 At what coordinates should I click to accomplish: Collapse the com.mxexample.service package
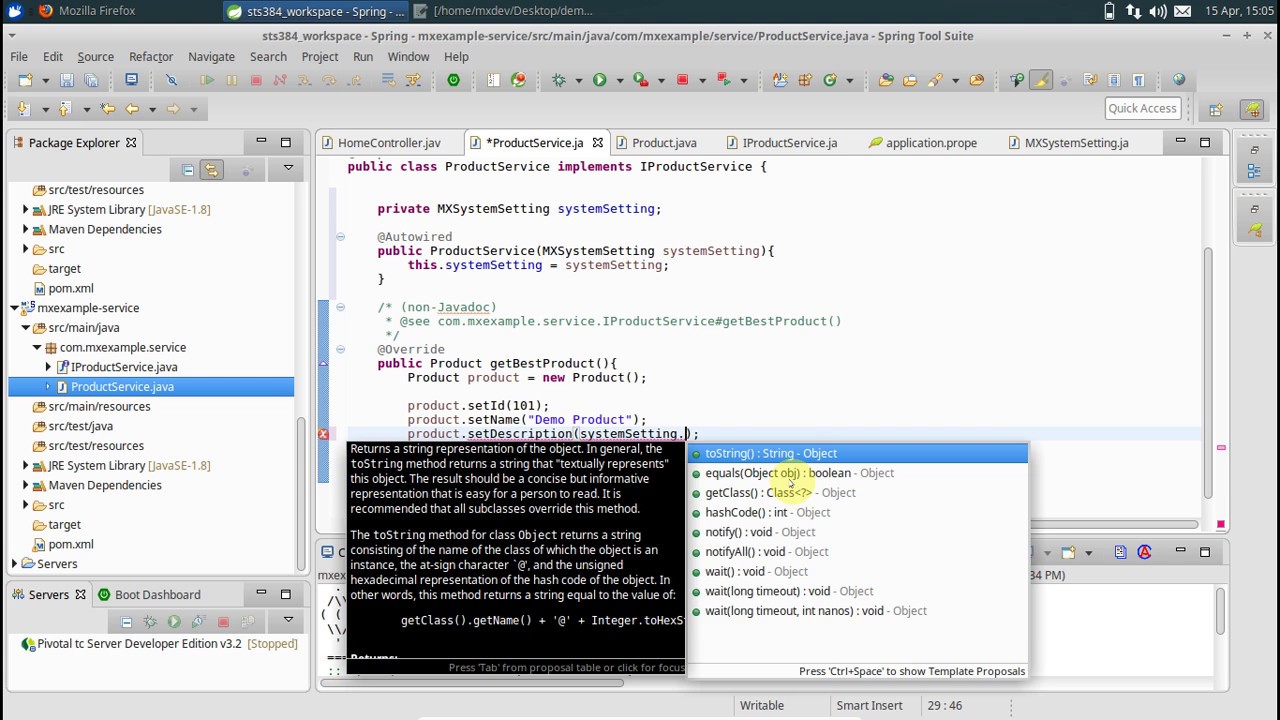37,347
